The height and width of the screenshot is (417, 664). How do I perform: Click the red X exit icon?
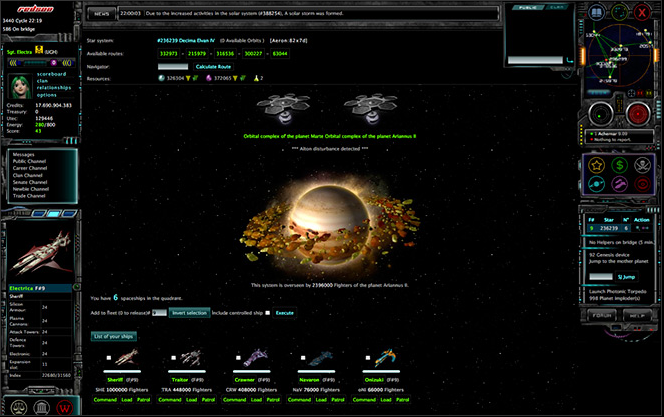click(642, 12)
